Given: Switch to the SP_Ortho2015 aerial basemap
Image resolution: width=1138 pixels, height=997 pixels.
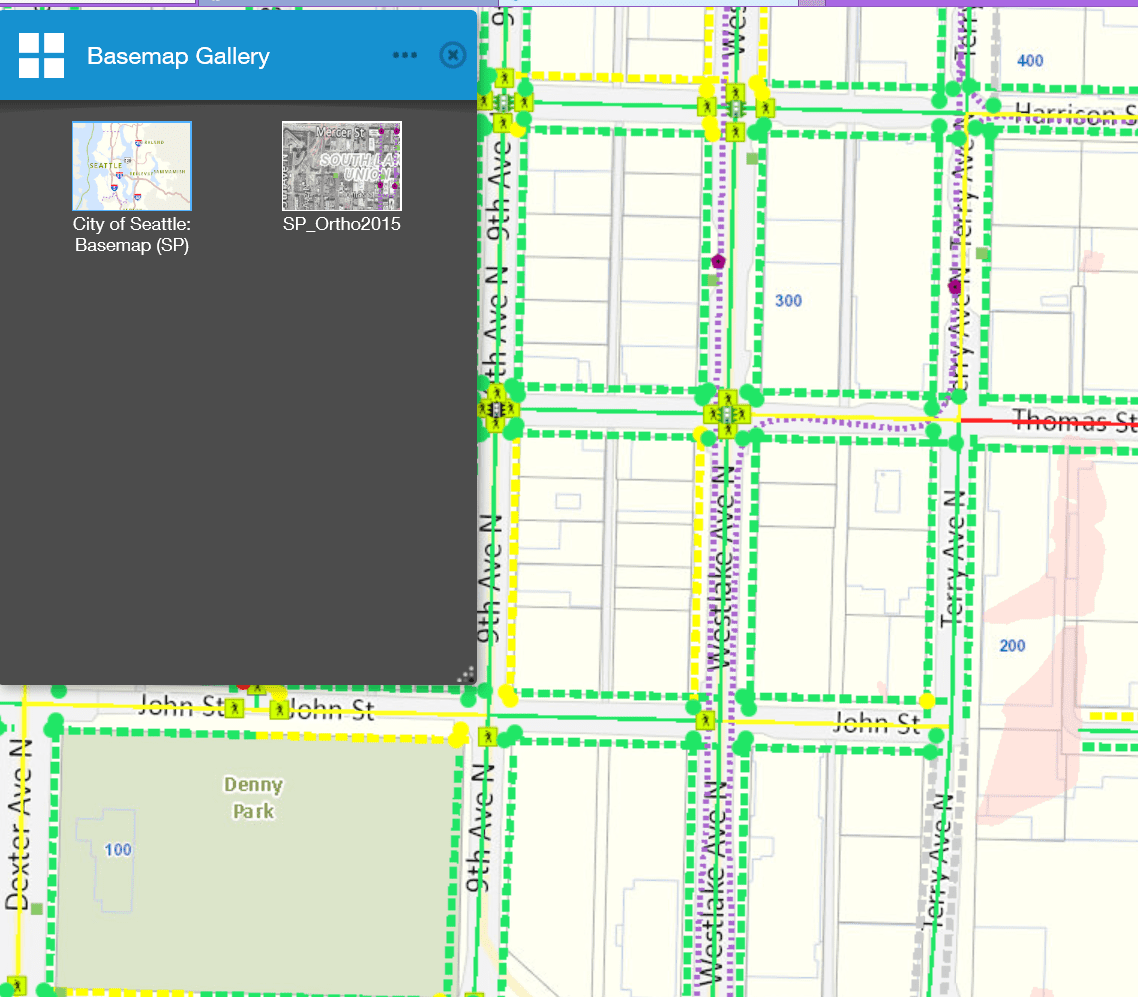Looking at the screenshot, I should [x=341, y=165].
